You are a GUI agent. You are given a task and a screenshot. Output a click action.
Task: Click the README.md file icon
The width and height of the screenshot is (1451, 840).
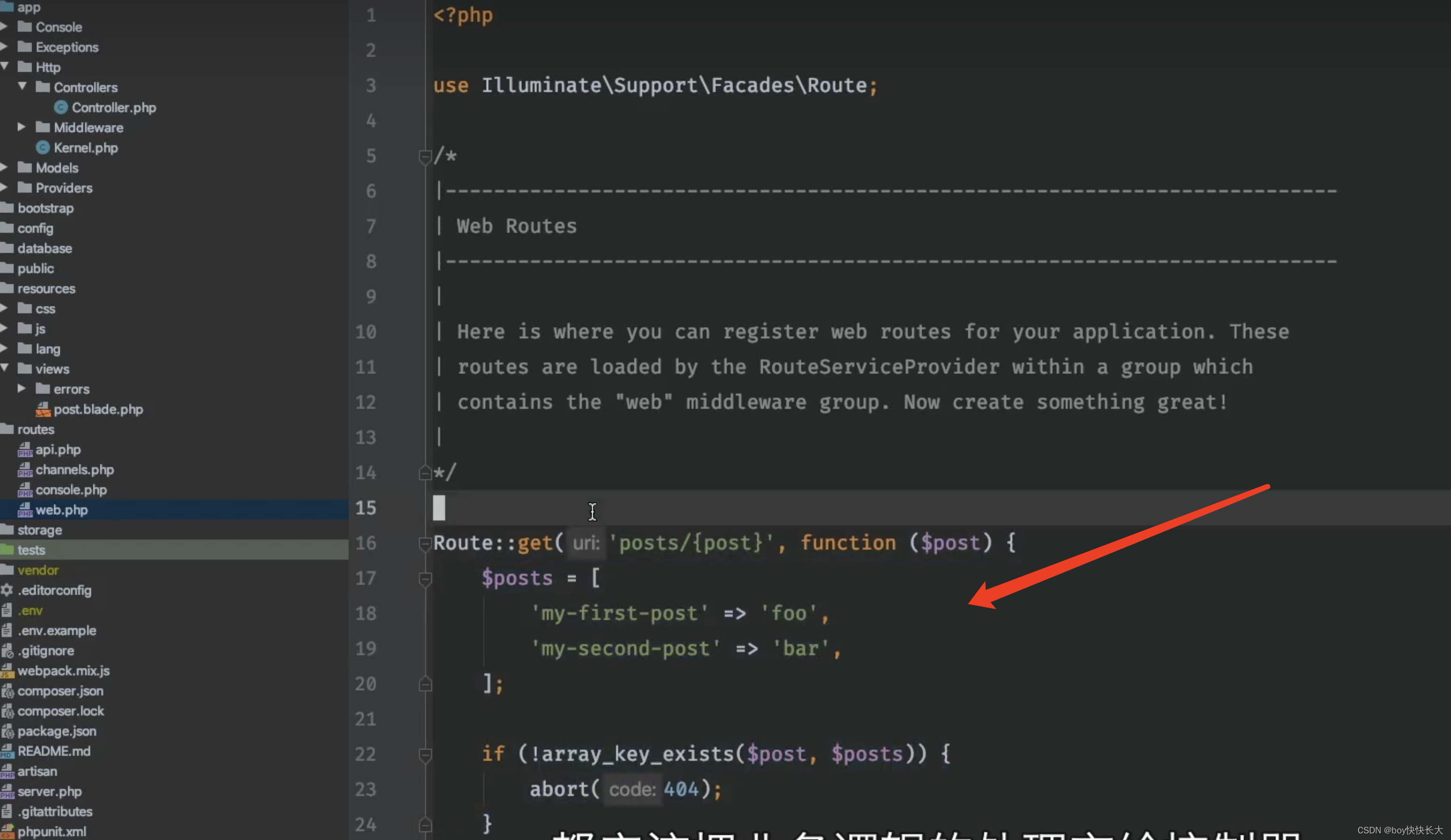[7, 751]
